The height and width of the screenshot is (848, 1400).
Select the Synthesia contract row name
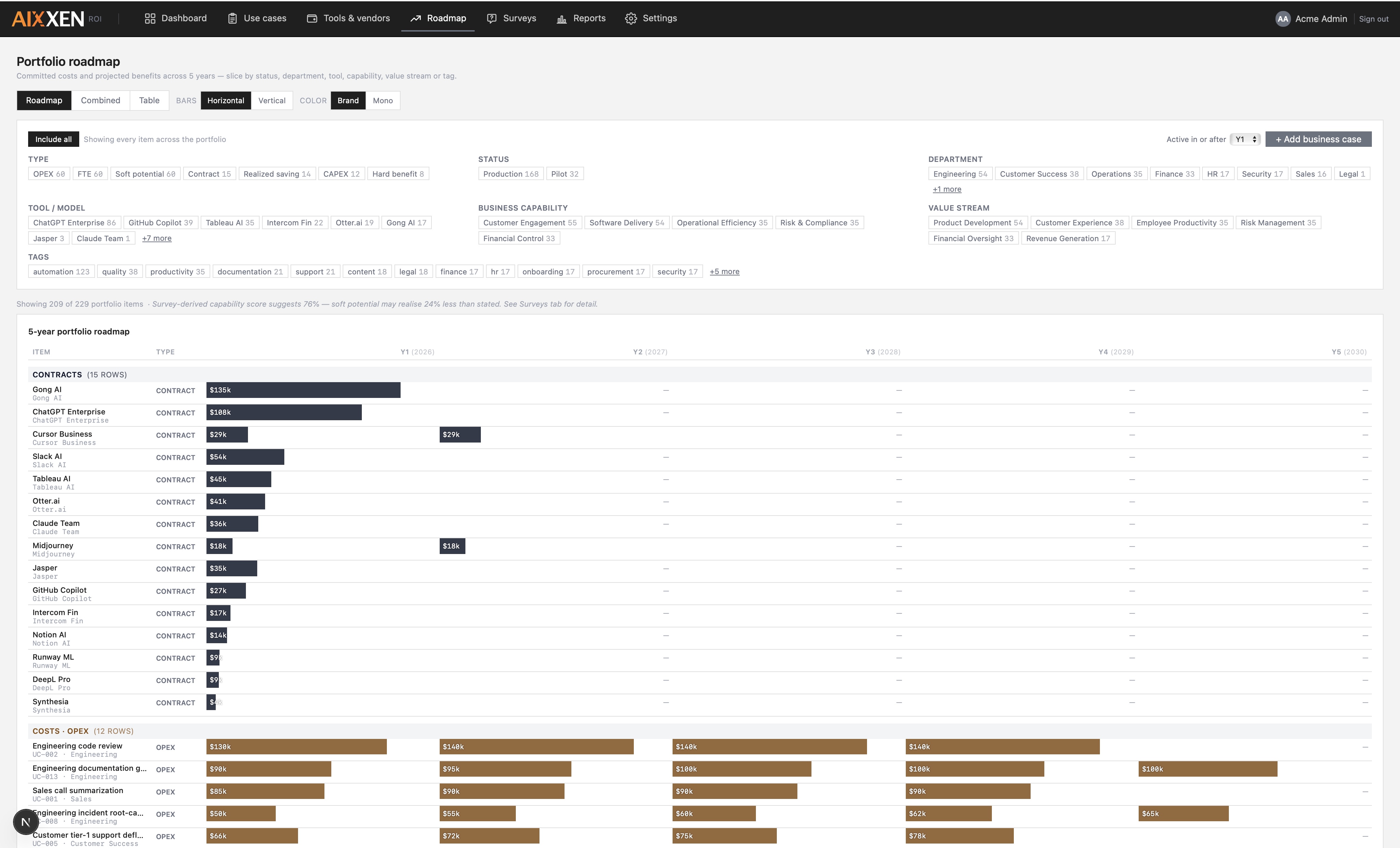coord(50,702)
